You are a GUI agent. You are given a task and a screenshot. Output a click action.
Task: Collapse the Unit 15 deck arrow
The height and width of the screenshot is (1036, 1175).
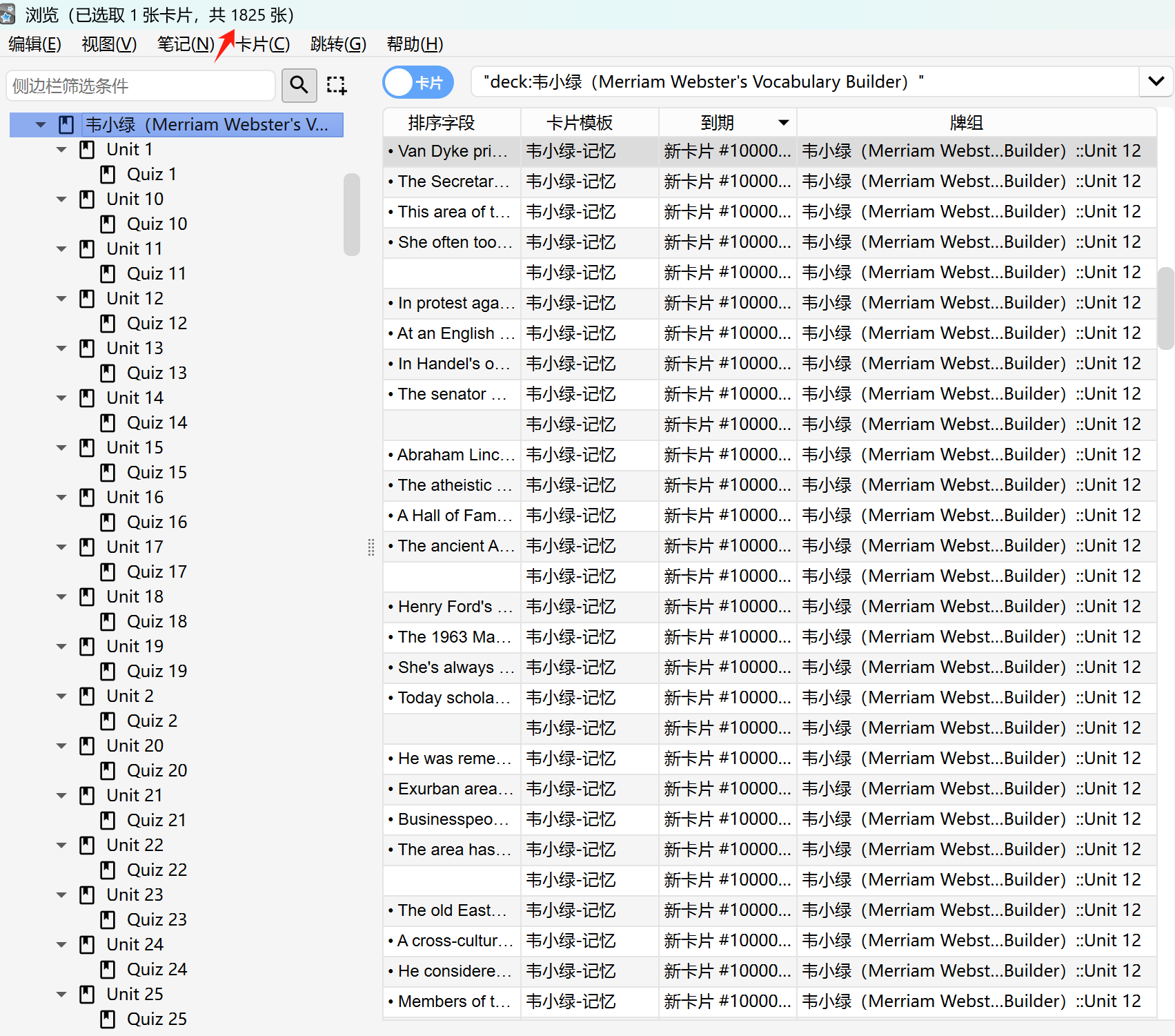click(61, 448)
